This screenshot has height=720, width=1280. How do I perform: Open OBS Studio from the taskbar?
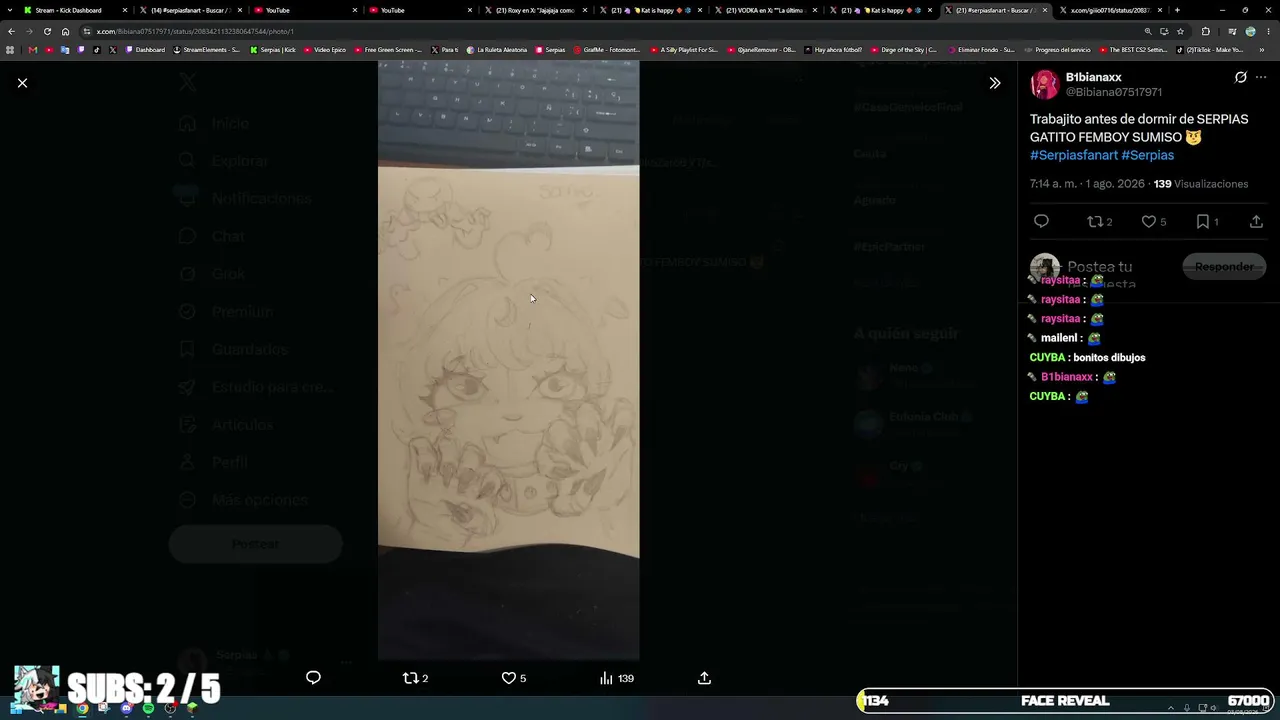pyautogui.click(x=170, y=709)
